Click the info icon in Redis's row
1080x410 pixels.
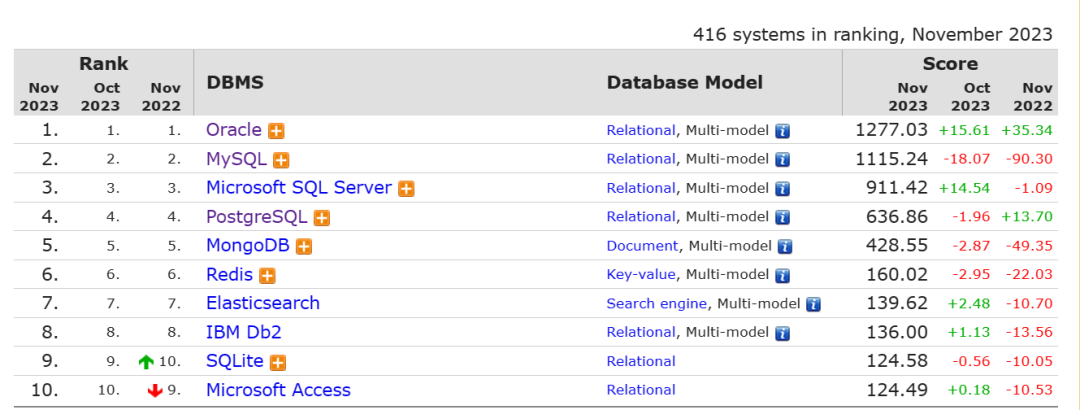click(782, 276)
